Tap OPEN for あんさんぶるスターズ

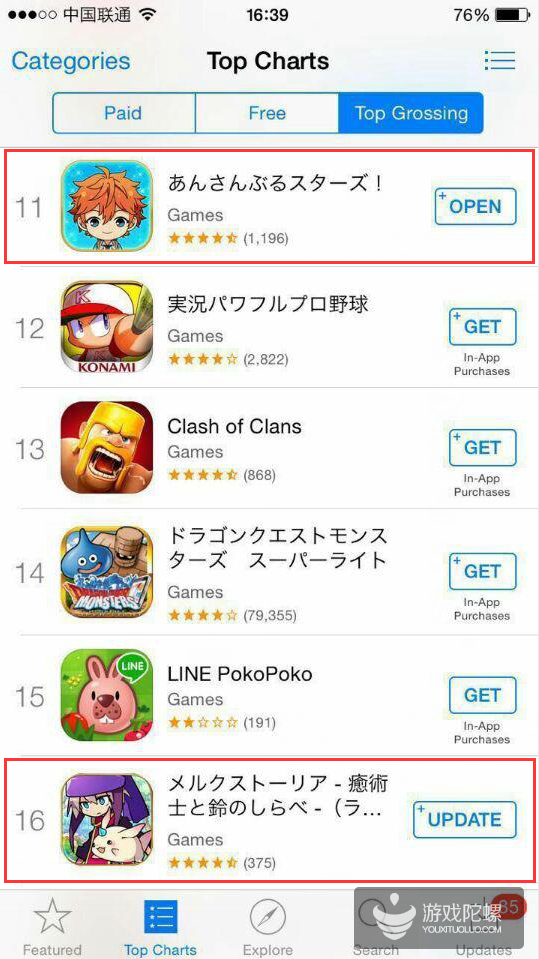click(x=475, y=207)
